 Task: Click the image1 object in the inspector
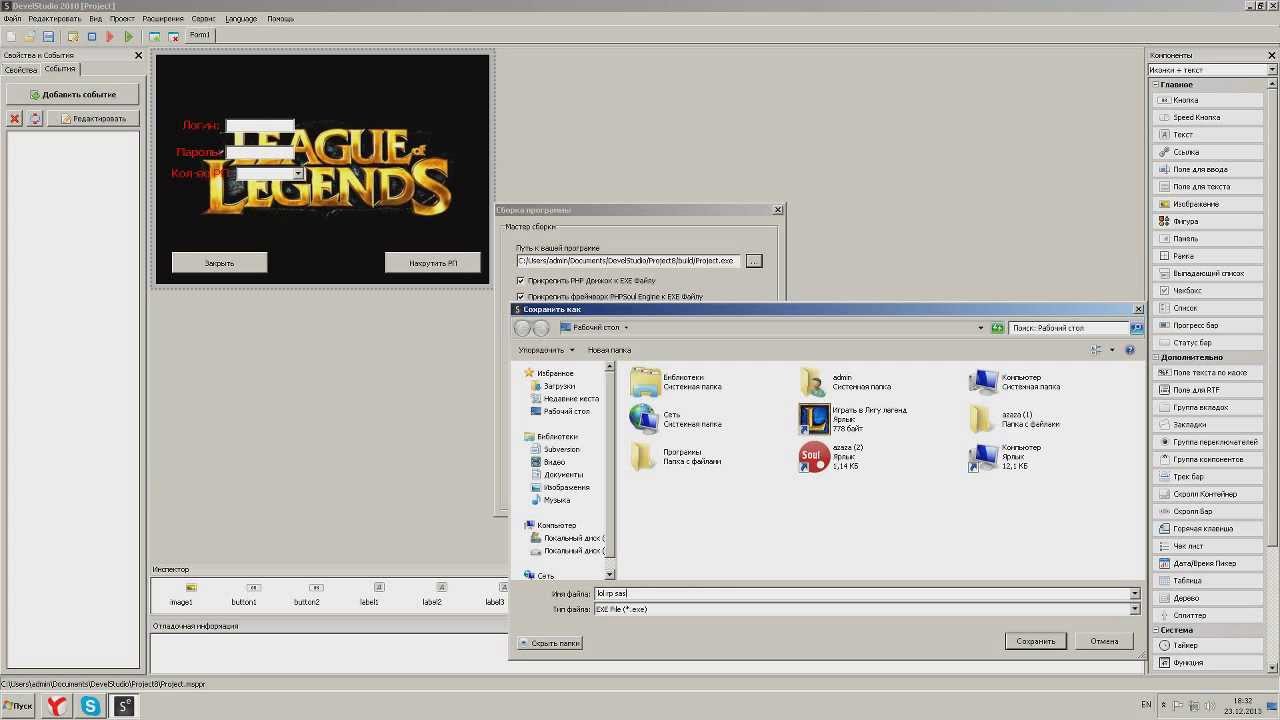click(x=181, y=594)
